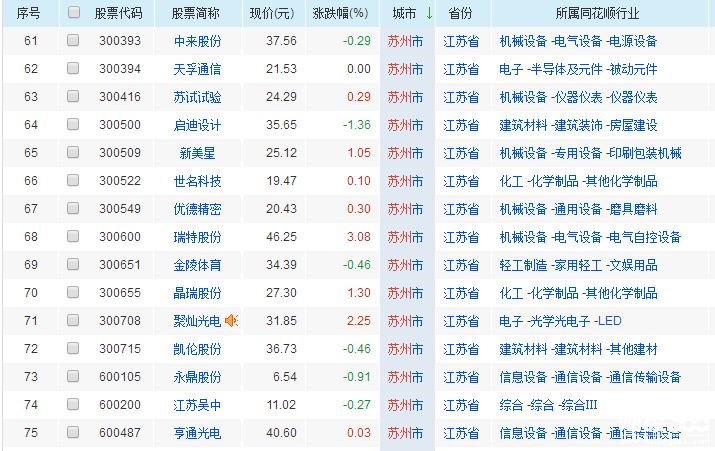Open stock link 金陵体育
The image size is (715, 451).
coord(197,265)
